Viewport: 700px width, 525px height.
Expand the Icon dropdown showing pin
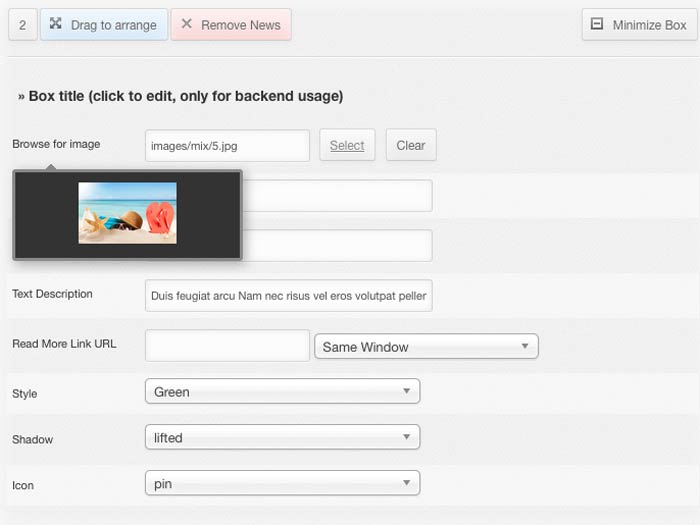282,483
